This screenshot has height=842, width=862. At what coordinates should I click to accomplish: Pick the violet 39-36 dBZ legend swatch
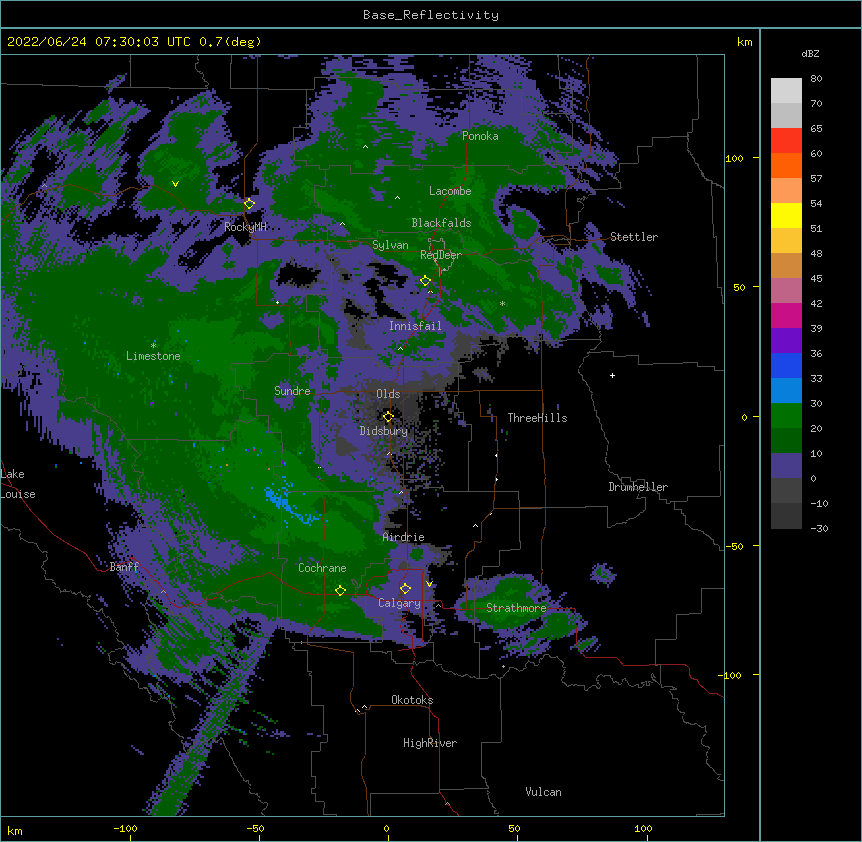click(786, 341)
